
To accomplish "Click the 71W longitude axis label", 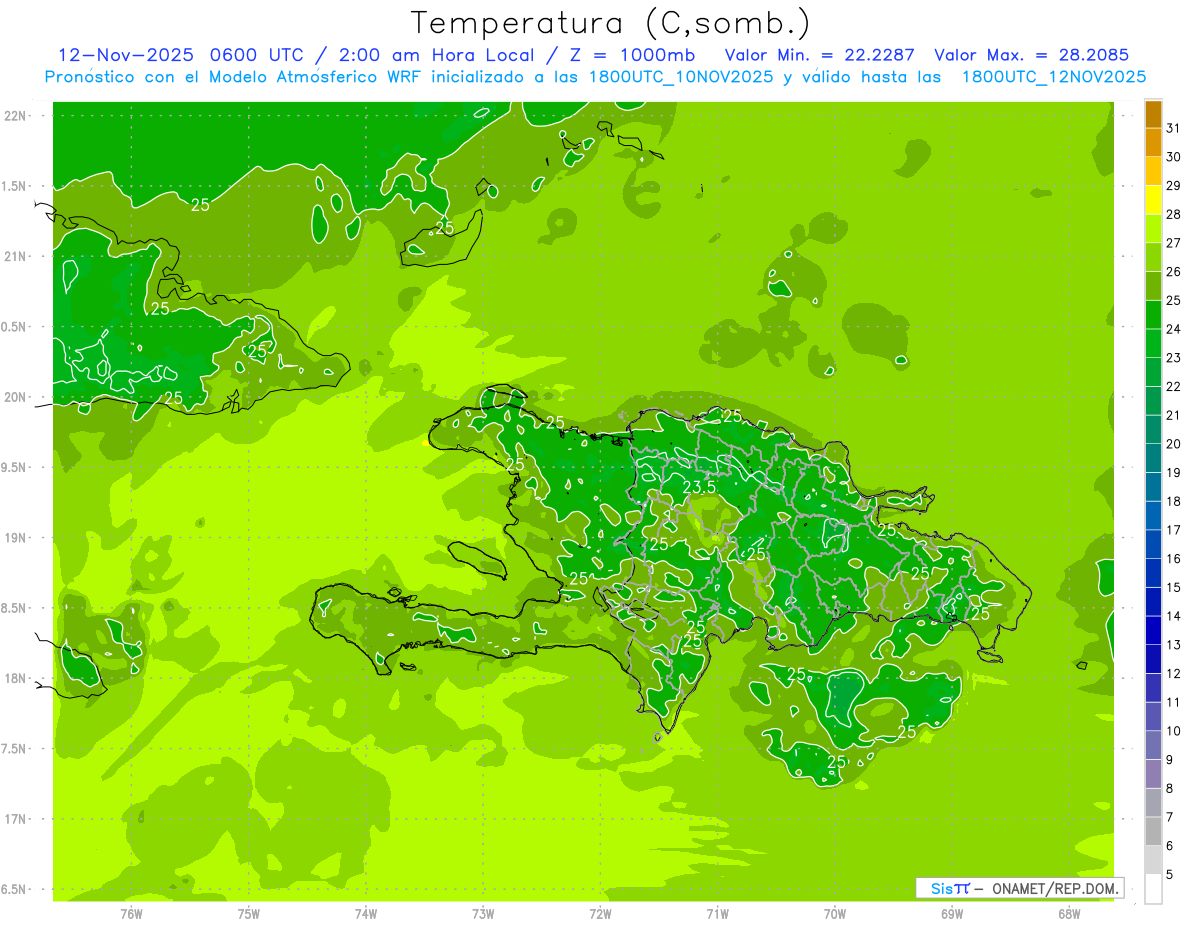I will point(717,913).
